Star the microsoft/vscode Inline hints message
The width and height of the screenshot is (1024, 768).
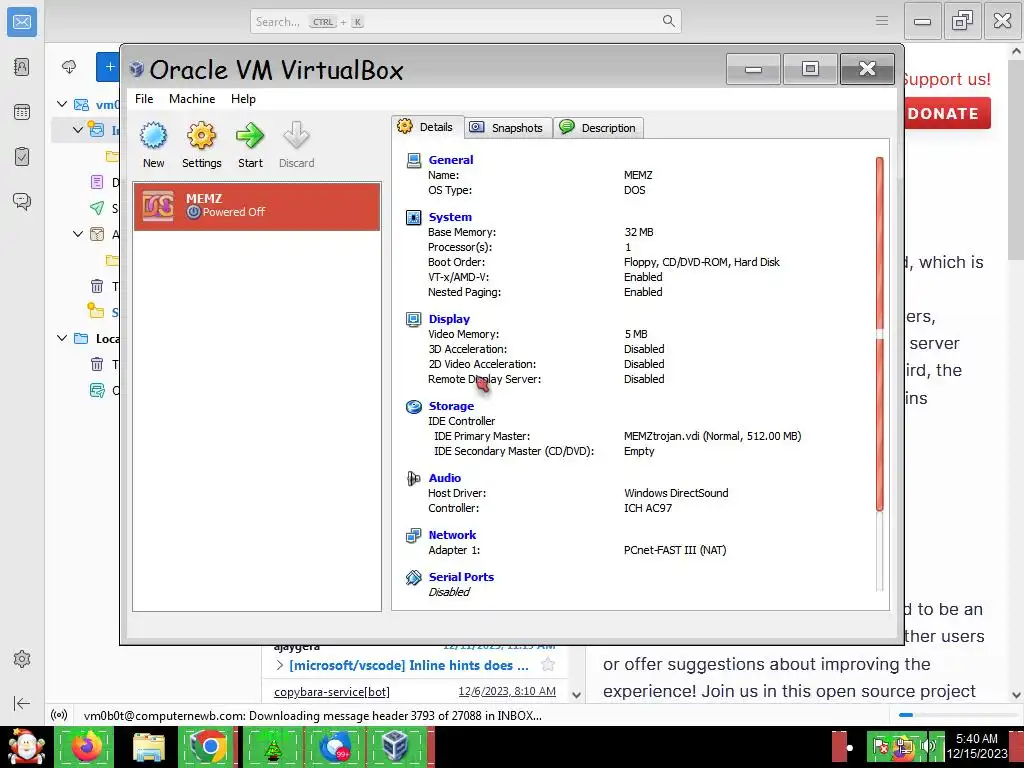548,665
